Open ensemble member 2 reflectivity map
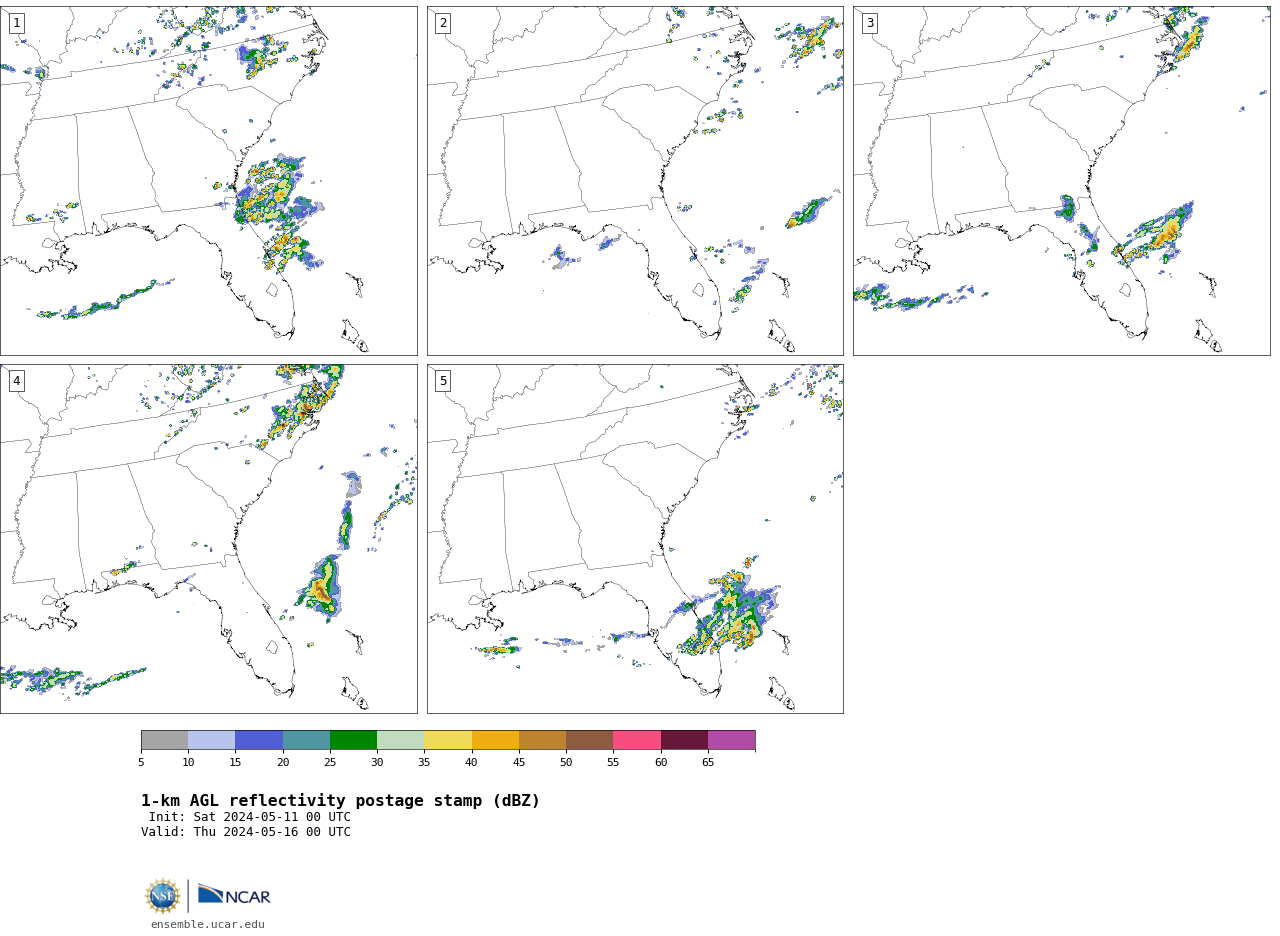The width and height of the screenshot is (1280, 936). point(635,181)
